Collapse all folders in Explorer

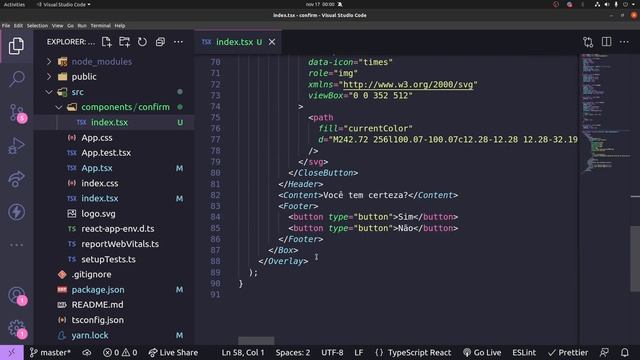160,42
